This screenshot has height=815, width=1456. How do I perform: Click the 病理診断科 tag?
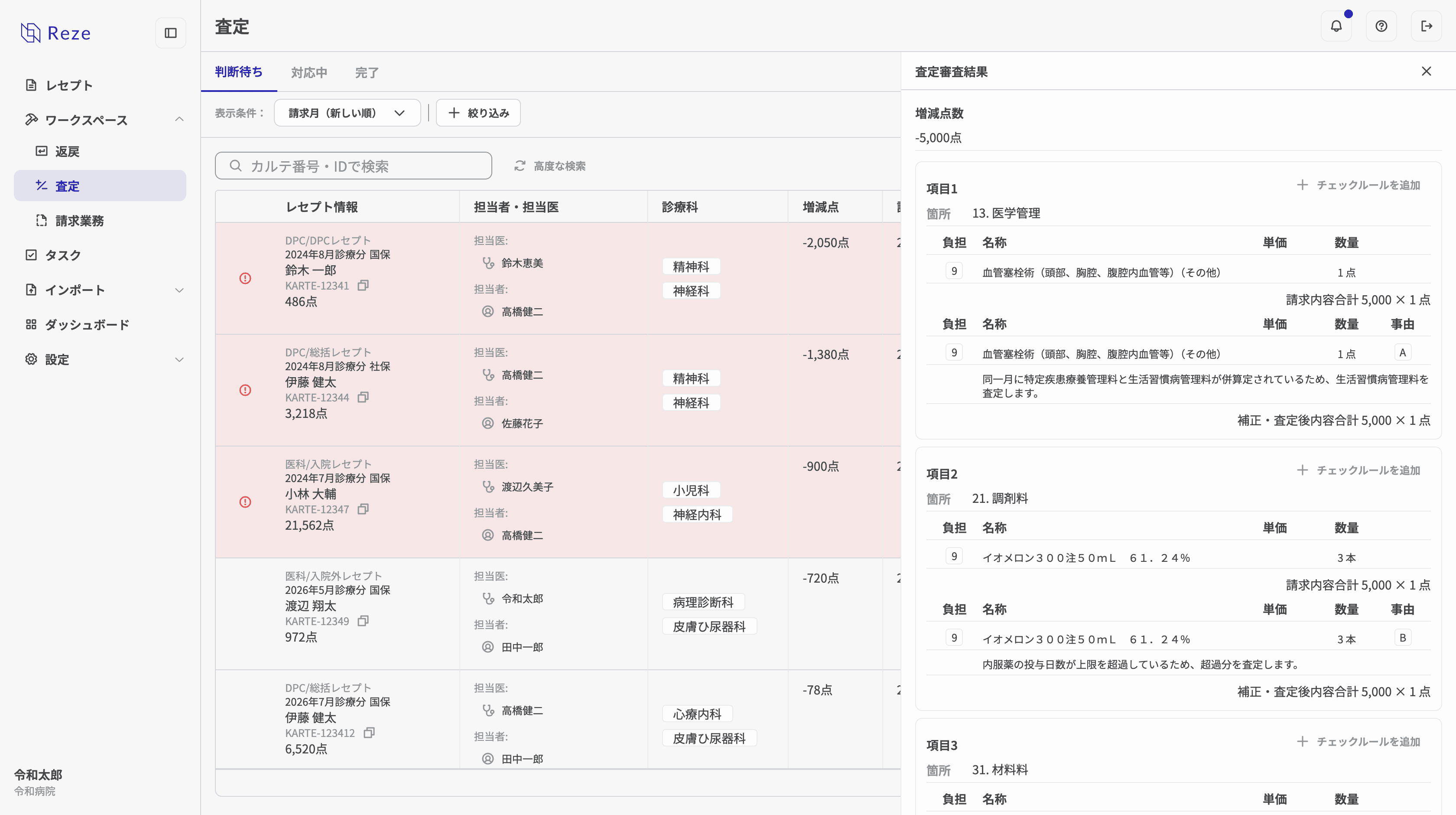(703, 602)
